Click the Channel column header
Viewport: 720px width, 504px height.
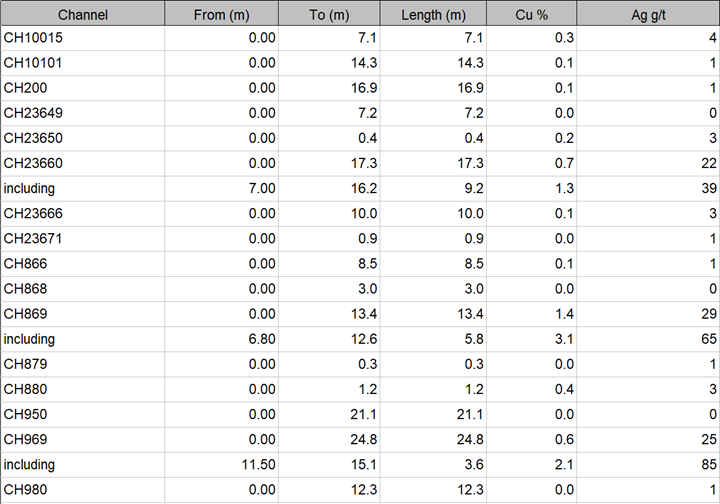pos(82,14)
